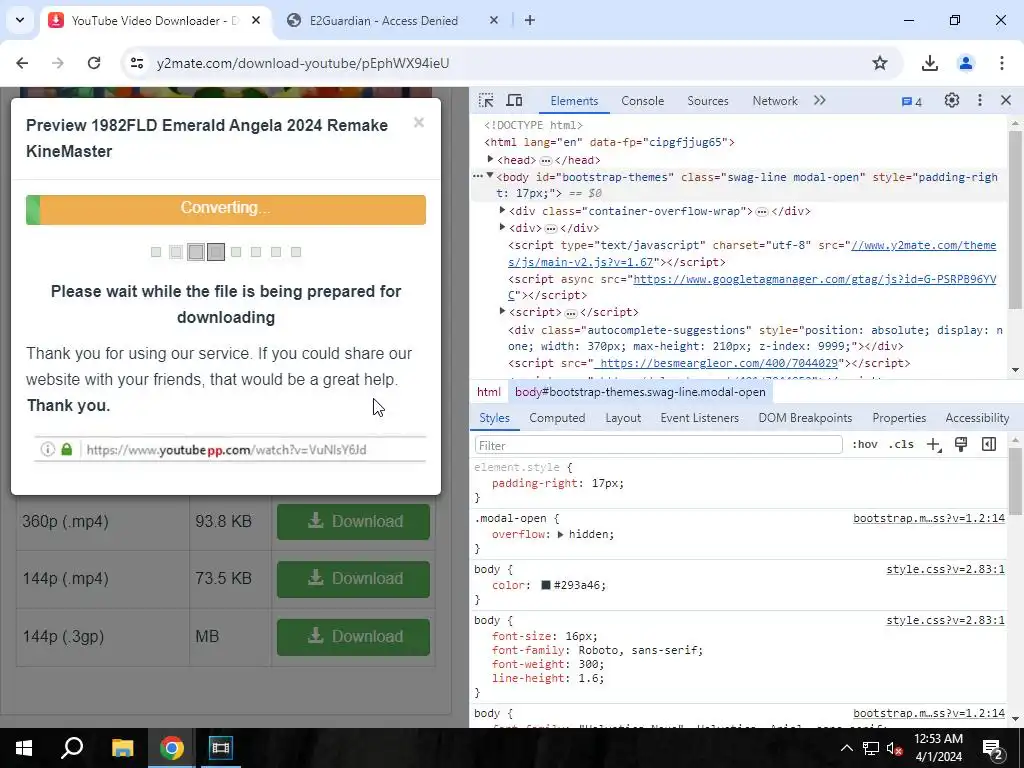Add a new style rule plus icon
This screenshot has height=768, width=1024.
point(933,445)
